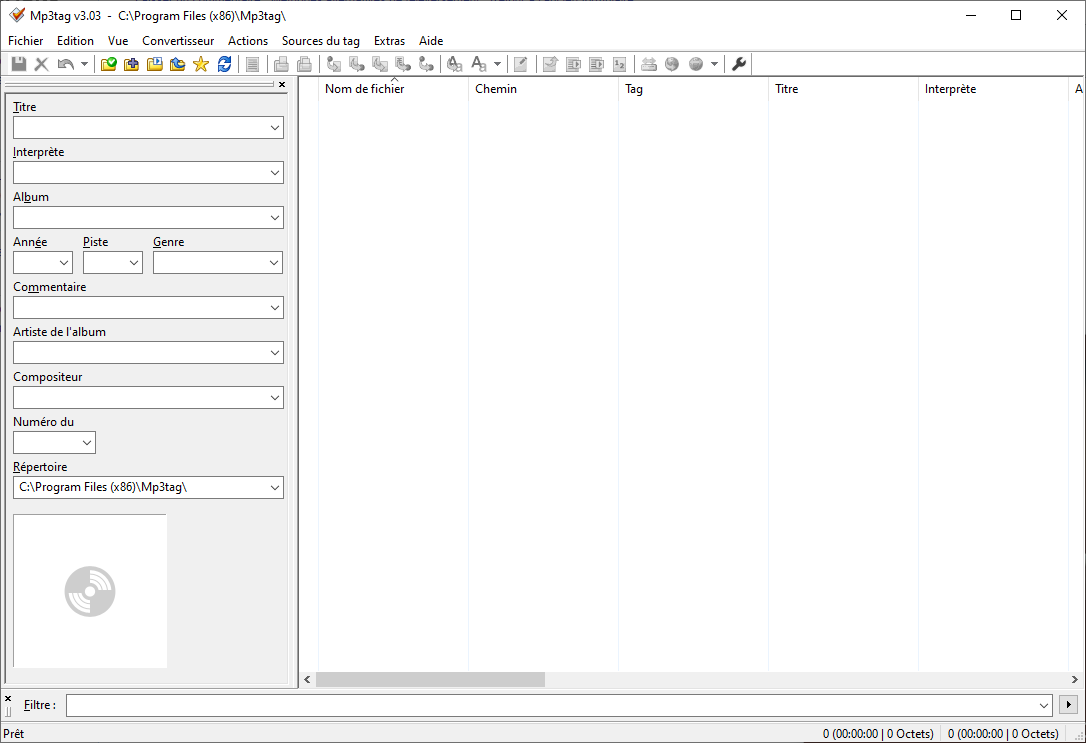Click the Refresh blue arrows icon
This screenshot has width=1086, height=743.
click(224, 64)
